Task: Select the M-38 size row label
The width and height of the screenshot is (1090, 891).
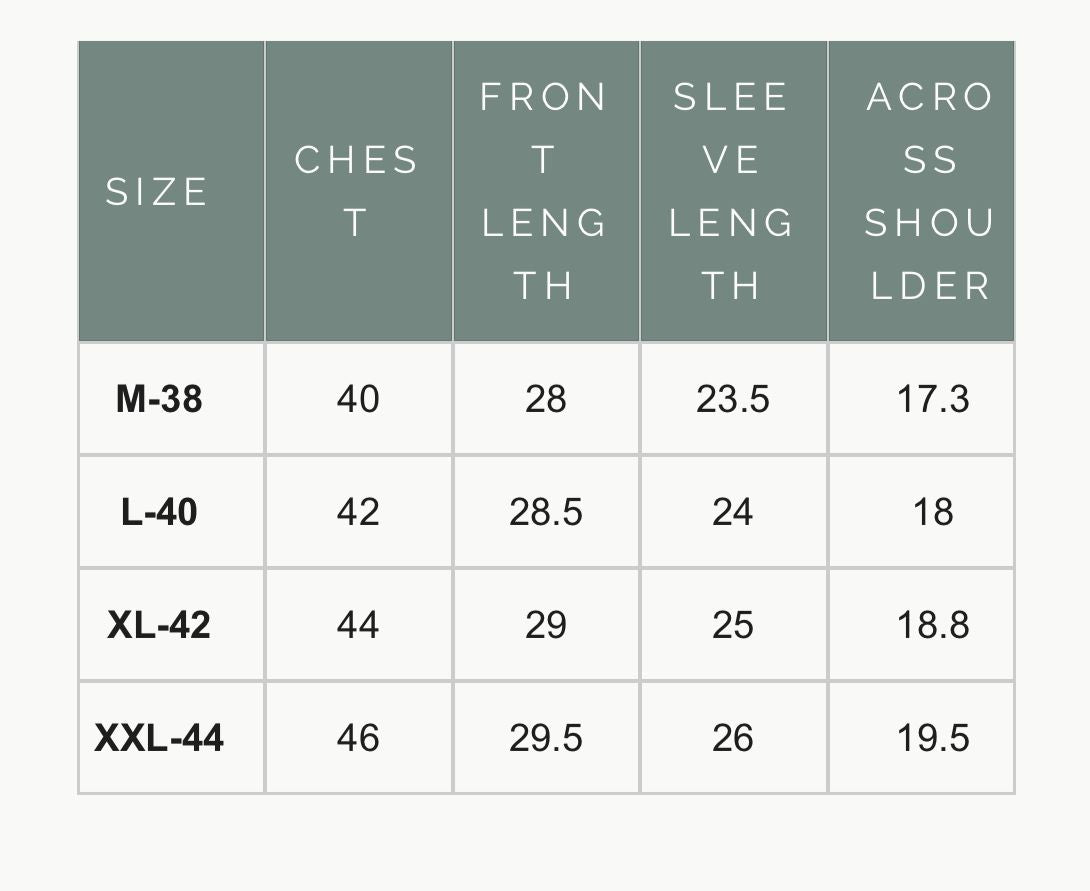Action: click(159, 399)
